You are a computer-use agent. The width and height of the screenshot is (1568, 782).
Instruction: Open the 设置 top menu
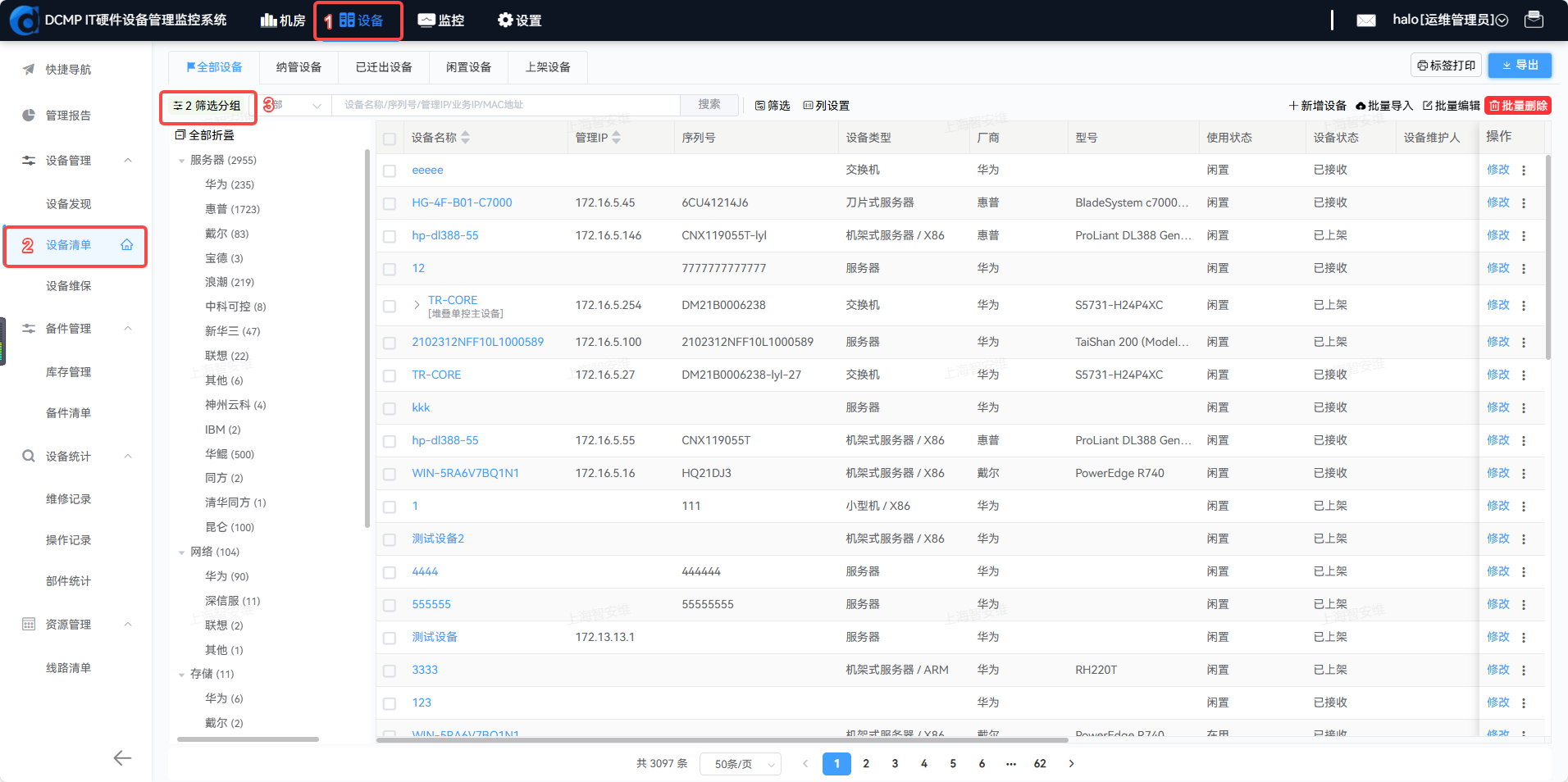[x=520, y=20]
